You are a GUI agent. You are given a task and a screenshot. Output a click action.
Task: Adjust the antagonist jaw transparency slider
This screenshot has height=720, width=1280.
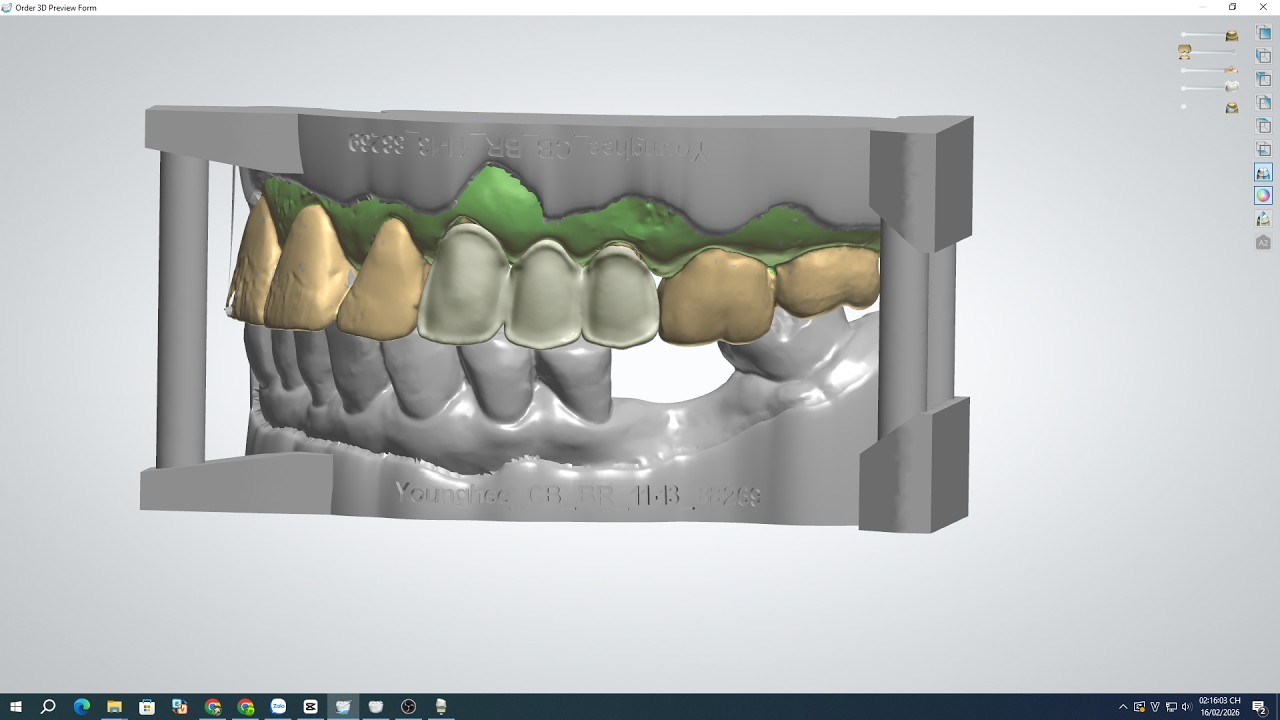[1212, 52]
